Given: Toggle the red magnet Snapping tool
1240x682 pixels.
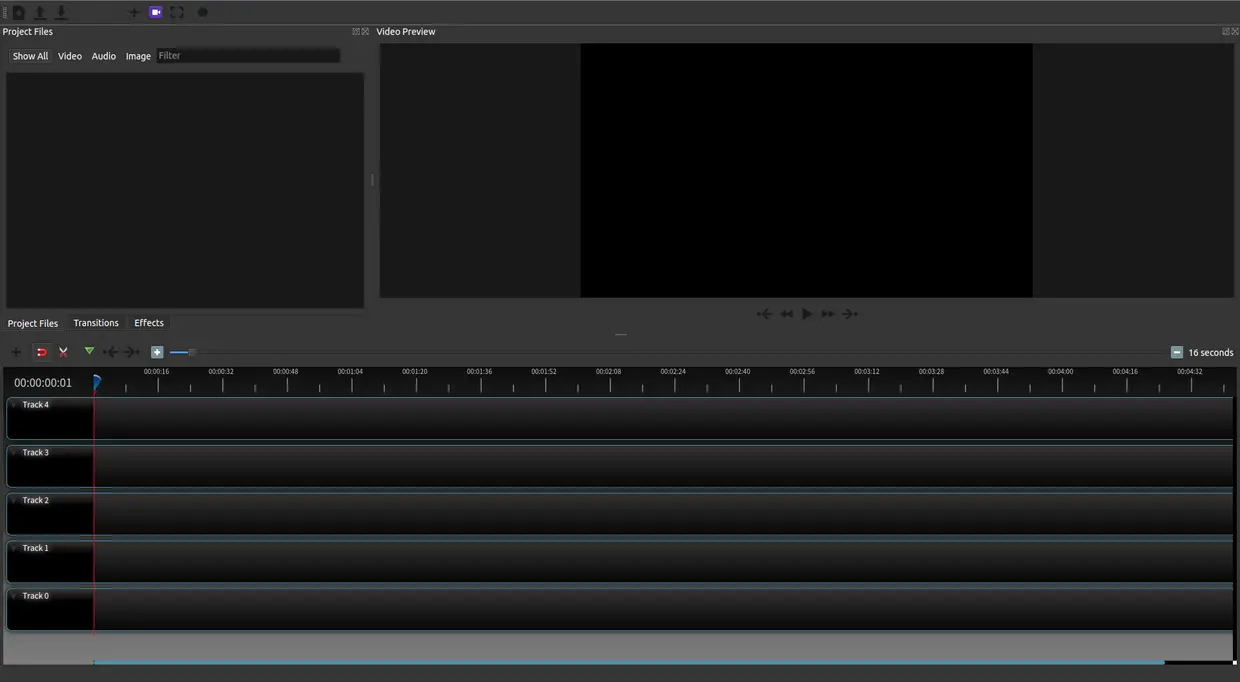Looking at the screenshot, I should [41, 352].
